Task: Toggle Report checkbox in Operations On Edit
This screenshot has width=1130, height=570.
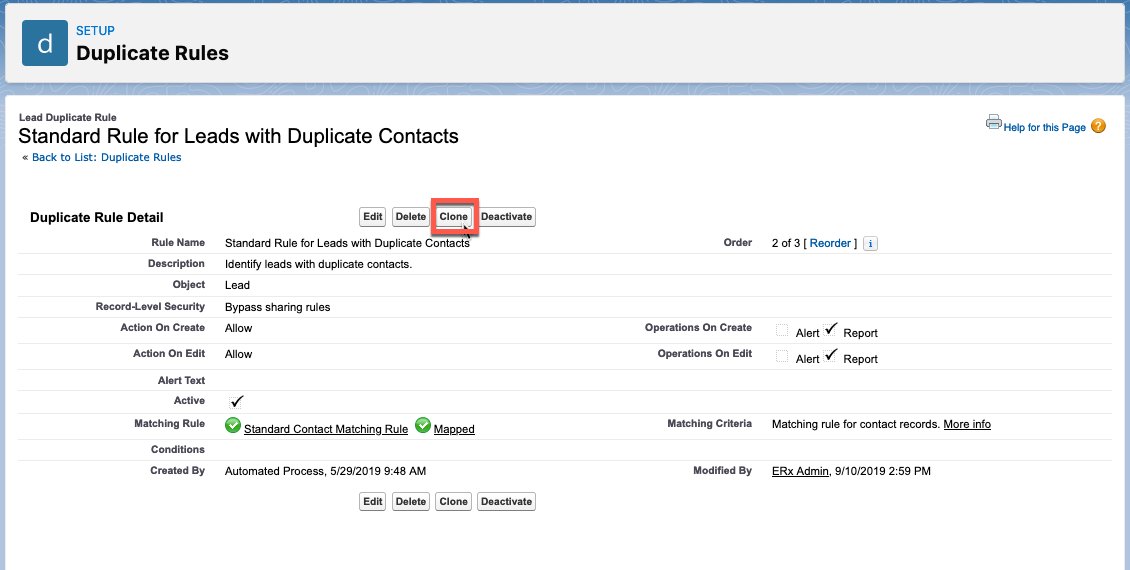Action: click(x=830, y=356)
